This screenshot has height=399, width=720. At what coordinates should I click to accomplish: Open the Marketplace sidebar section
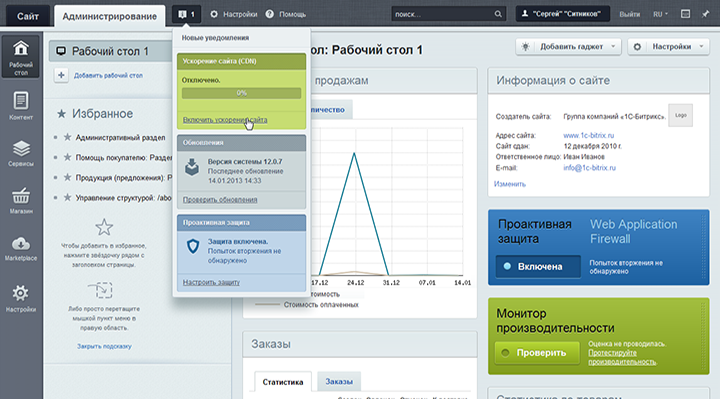pos(21,248)
